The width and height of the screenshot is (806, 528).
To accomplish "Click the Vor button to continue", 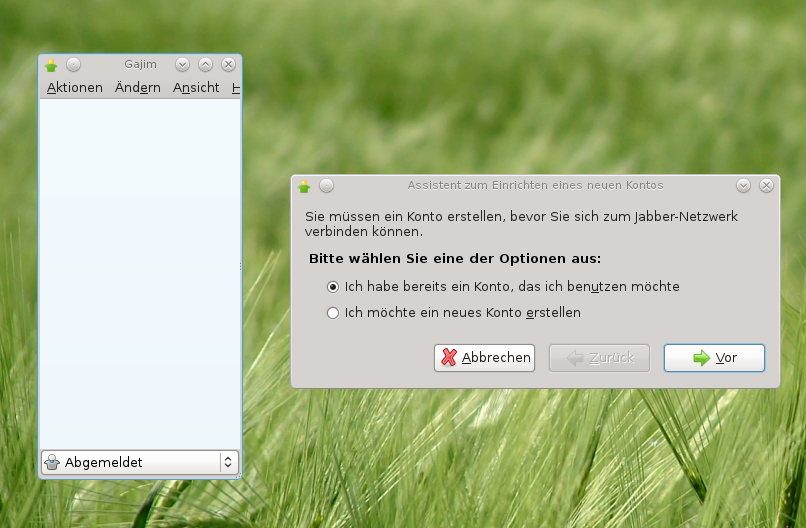I will pyautogui.click(x=714, y=358).
